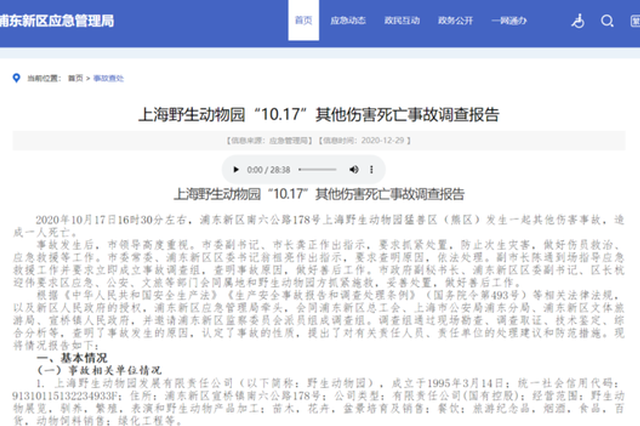Open the accessibility wheelchair icon in header

click(578, 21)
